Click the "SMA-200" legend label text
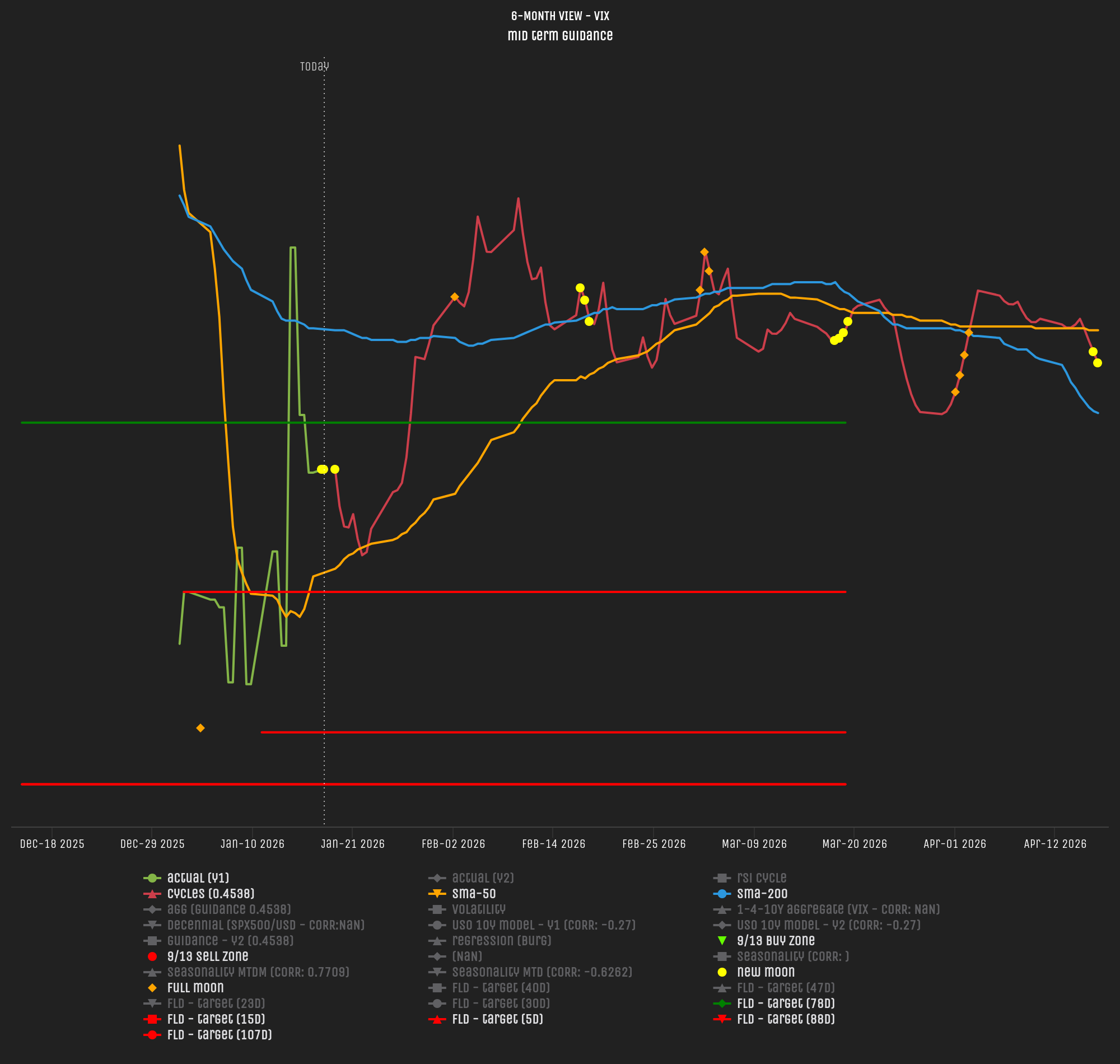Image resolution: width=1120 pixels, height=1064 pixels. click(x=763, y=893)
